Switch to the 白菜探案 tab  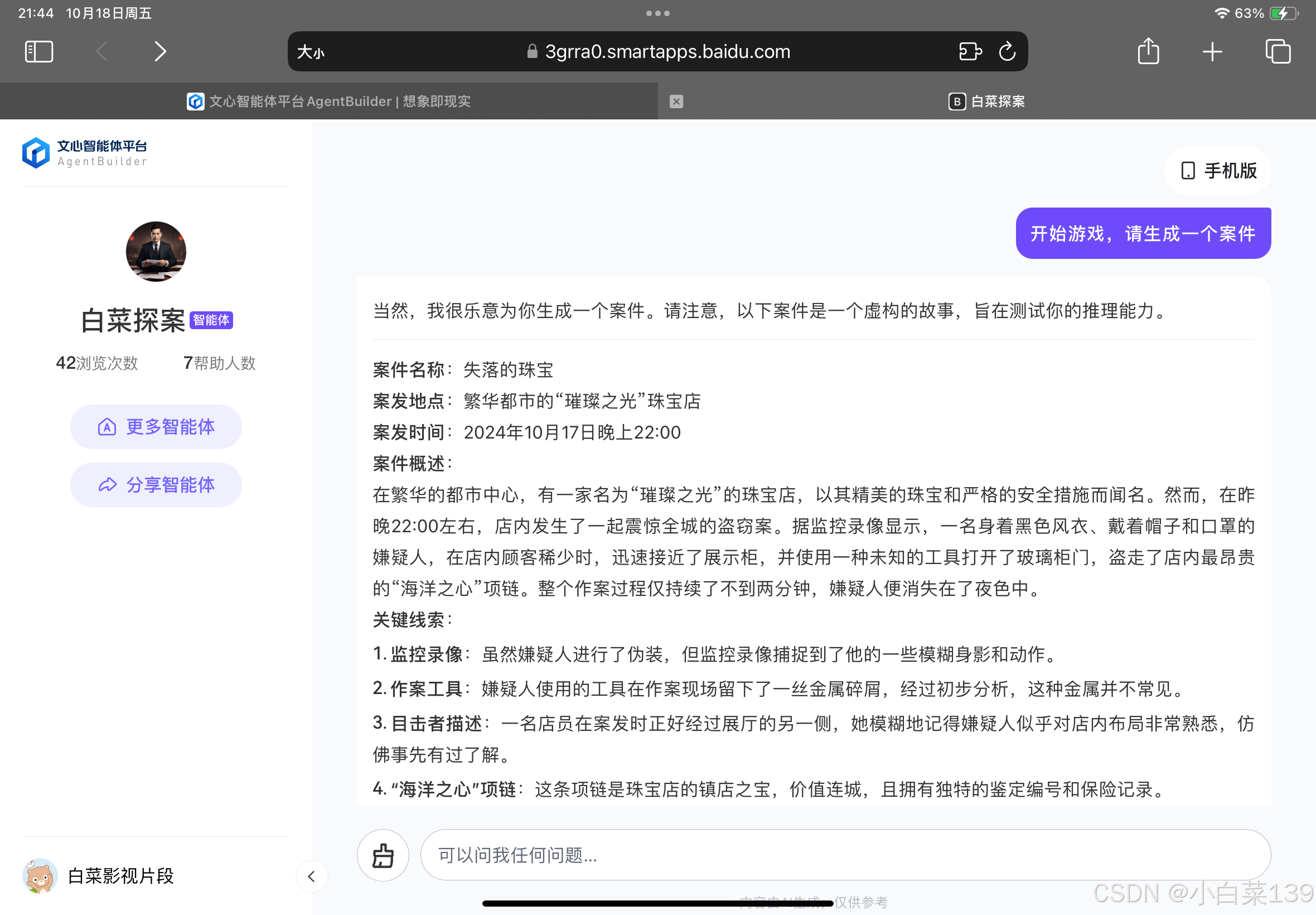click(x=986, y=102)
